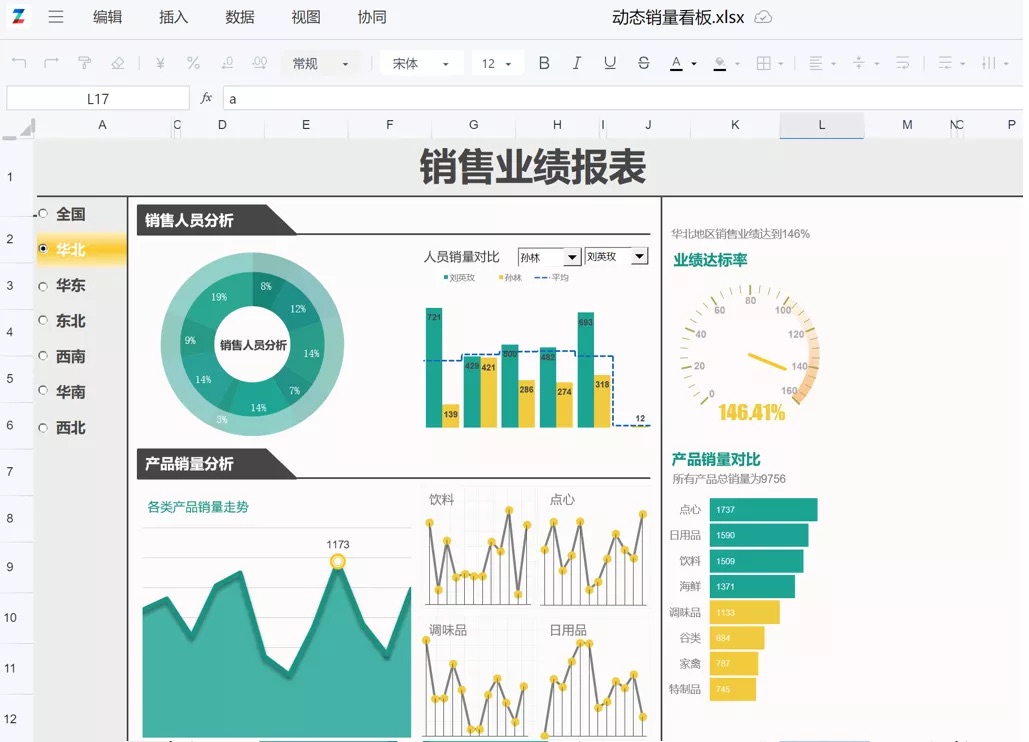This screenshot has height=742, width=1029.
Task: Open the font size 12 dropdown
Action: 496,64
